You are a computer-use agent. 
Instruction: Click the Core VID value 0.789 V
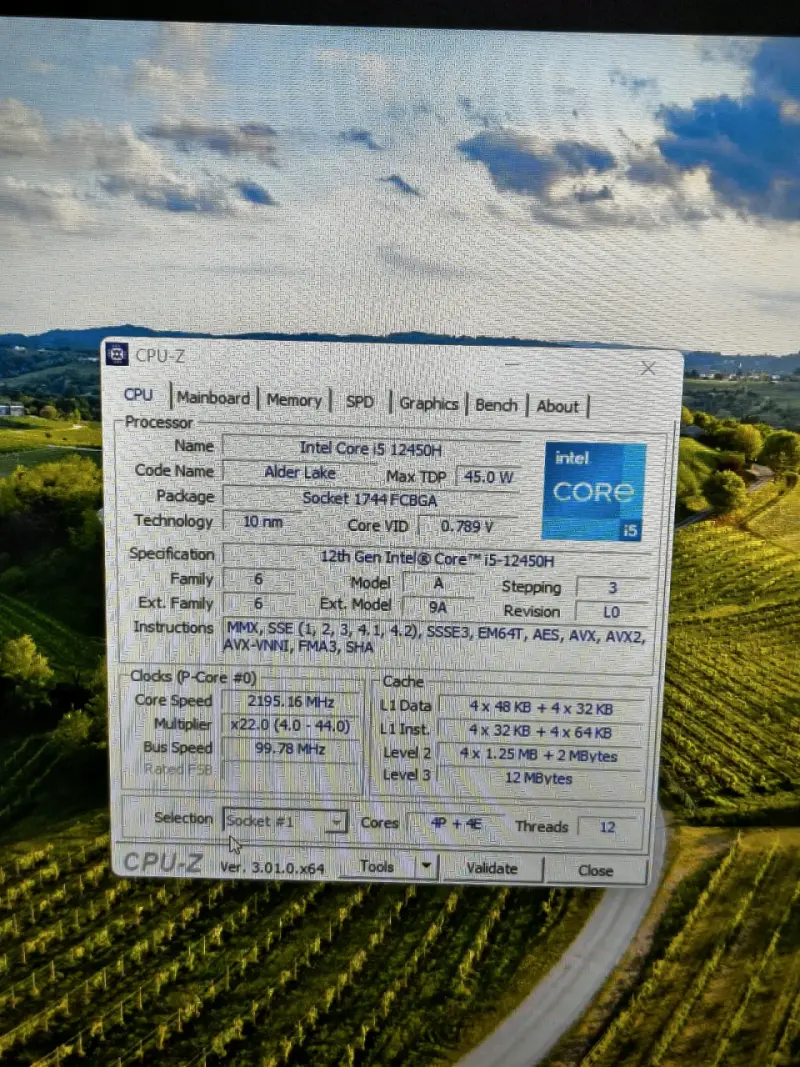[x=468, y=526]
